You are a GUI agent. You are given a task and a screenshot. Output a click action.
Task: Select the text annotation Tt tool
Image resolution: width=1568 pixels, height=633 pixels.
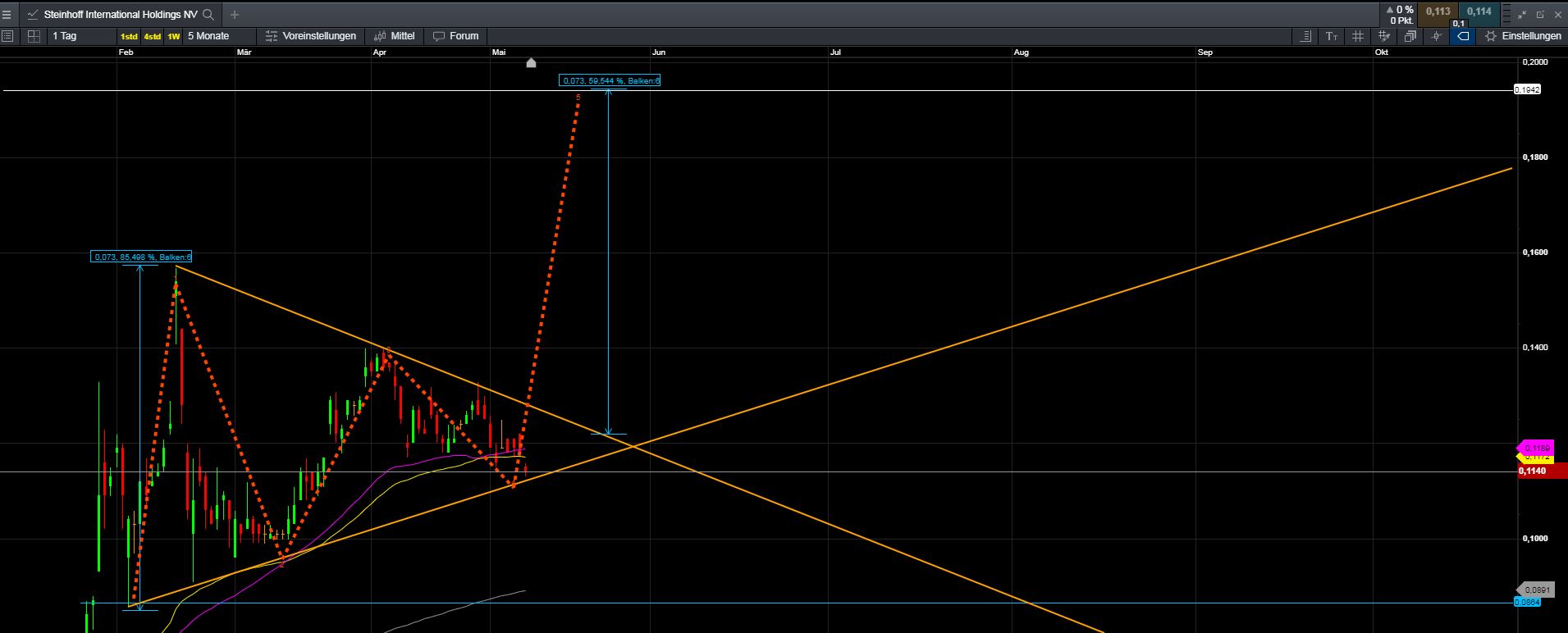(1332, 36)
